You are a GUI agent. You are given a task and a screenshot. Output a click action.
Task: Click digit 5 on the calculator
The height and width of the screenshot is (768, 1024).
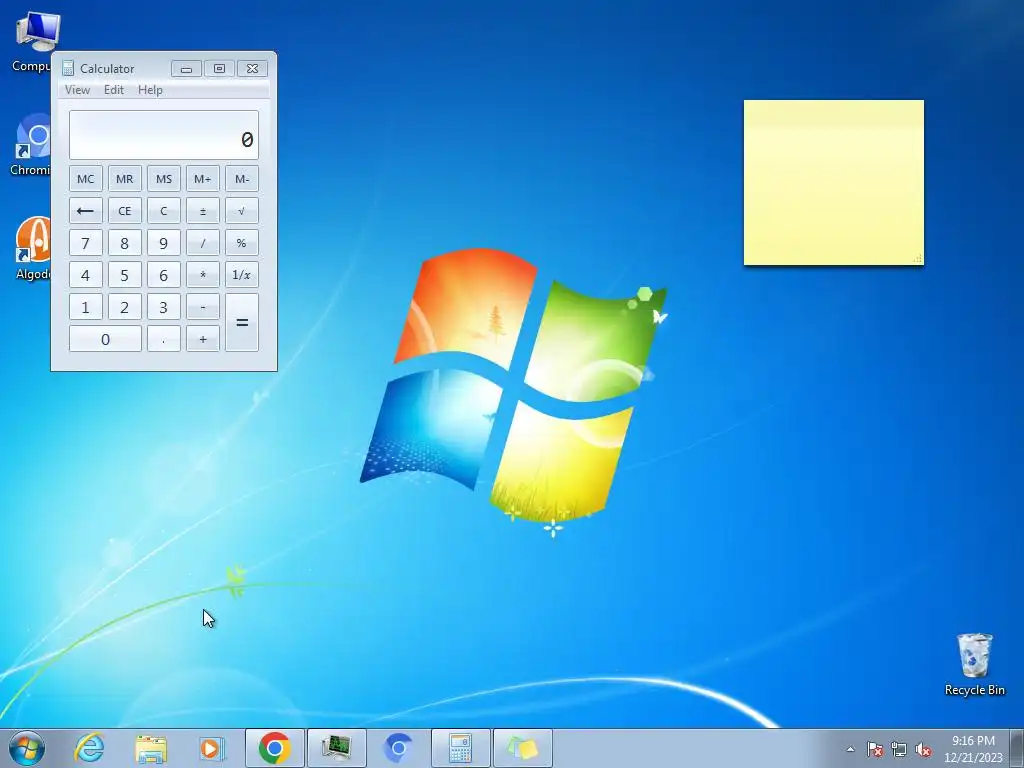point(125,275)
